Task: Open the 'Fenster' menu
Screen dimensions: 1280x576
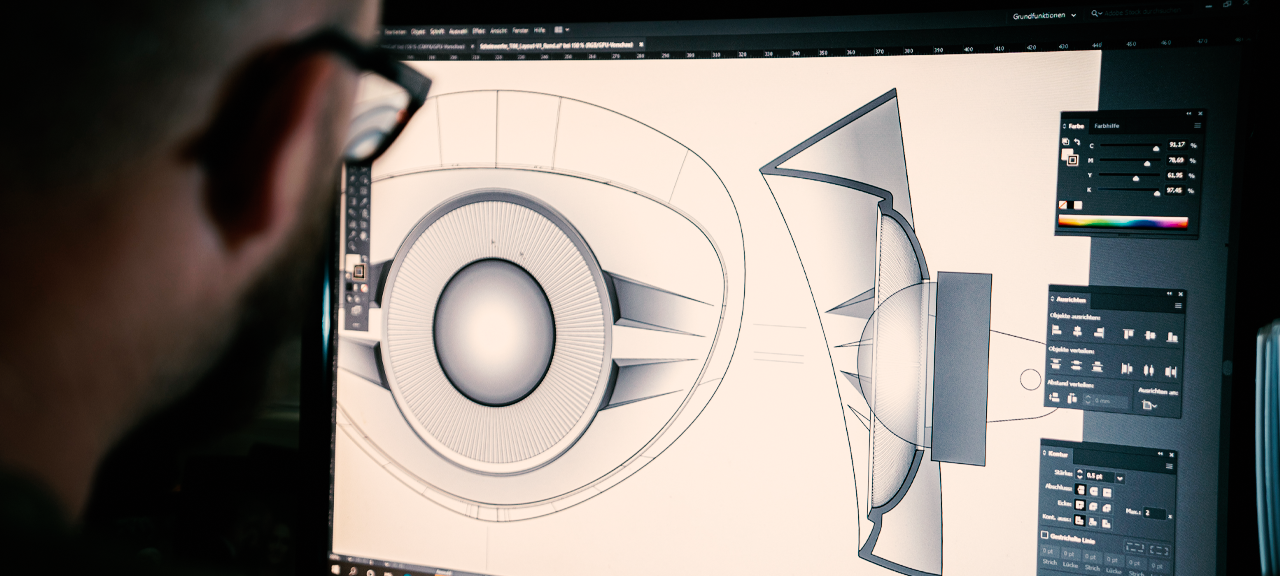Action: point(521,31)
